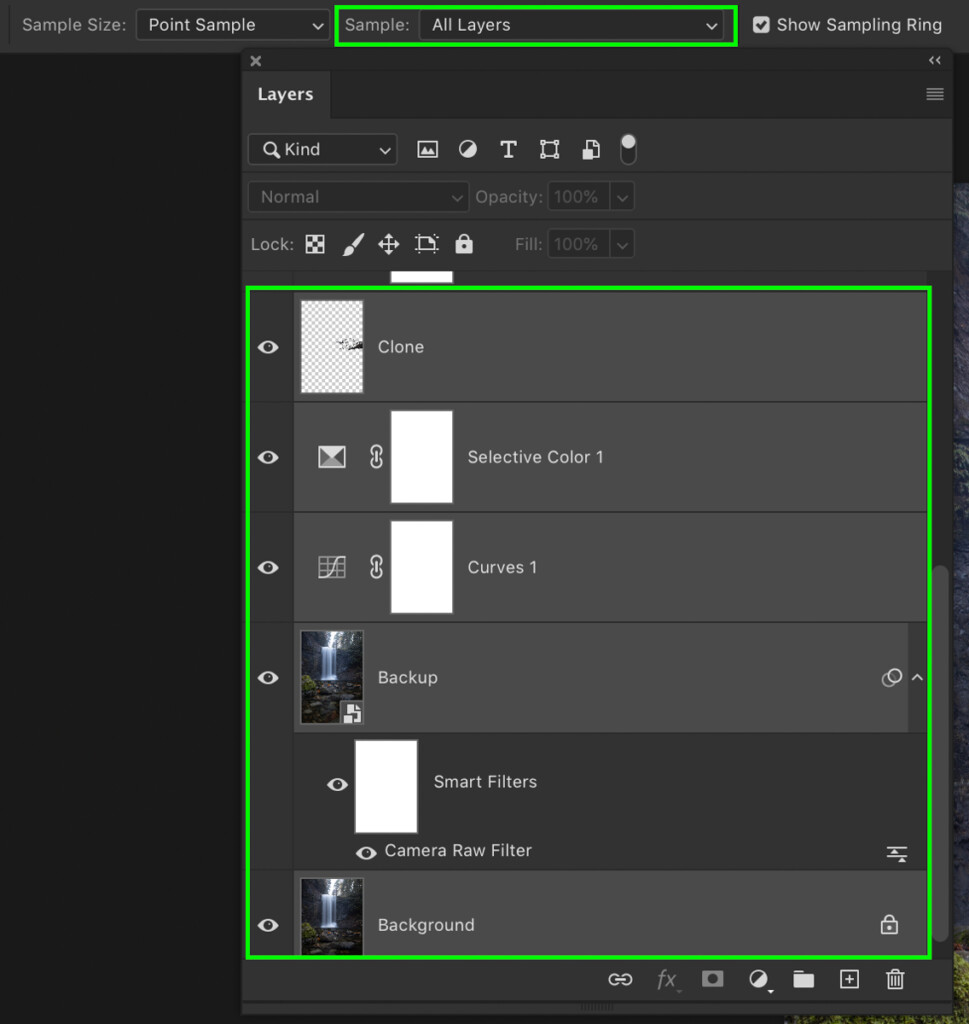Screen dimensions: 969x1024
Task: Click lock transparent pixels icon
Action: click(315, 244)
